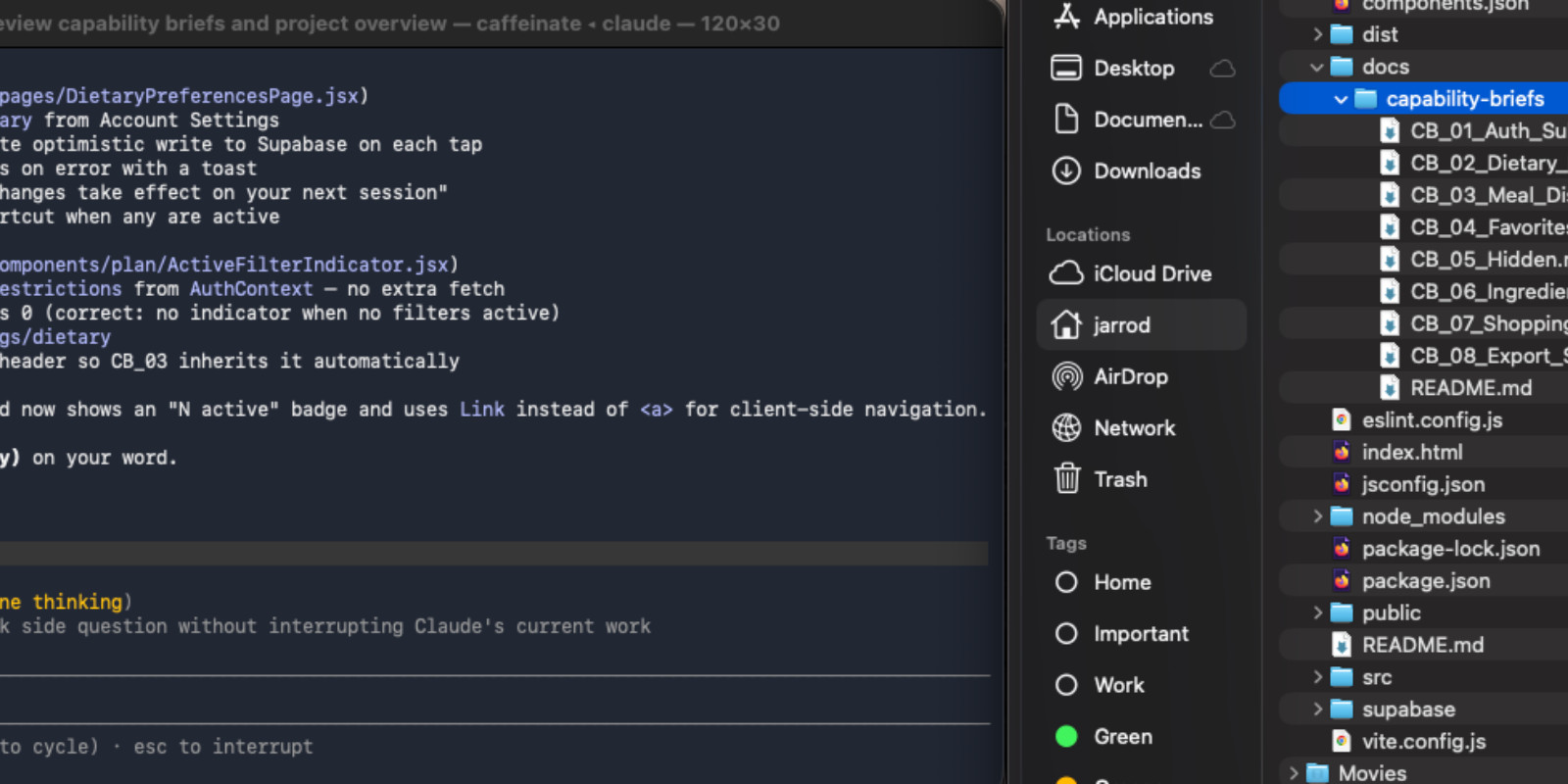Select vite.config.js file
1568x784 pixels.
click(x=1409, y=741)
